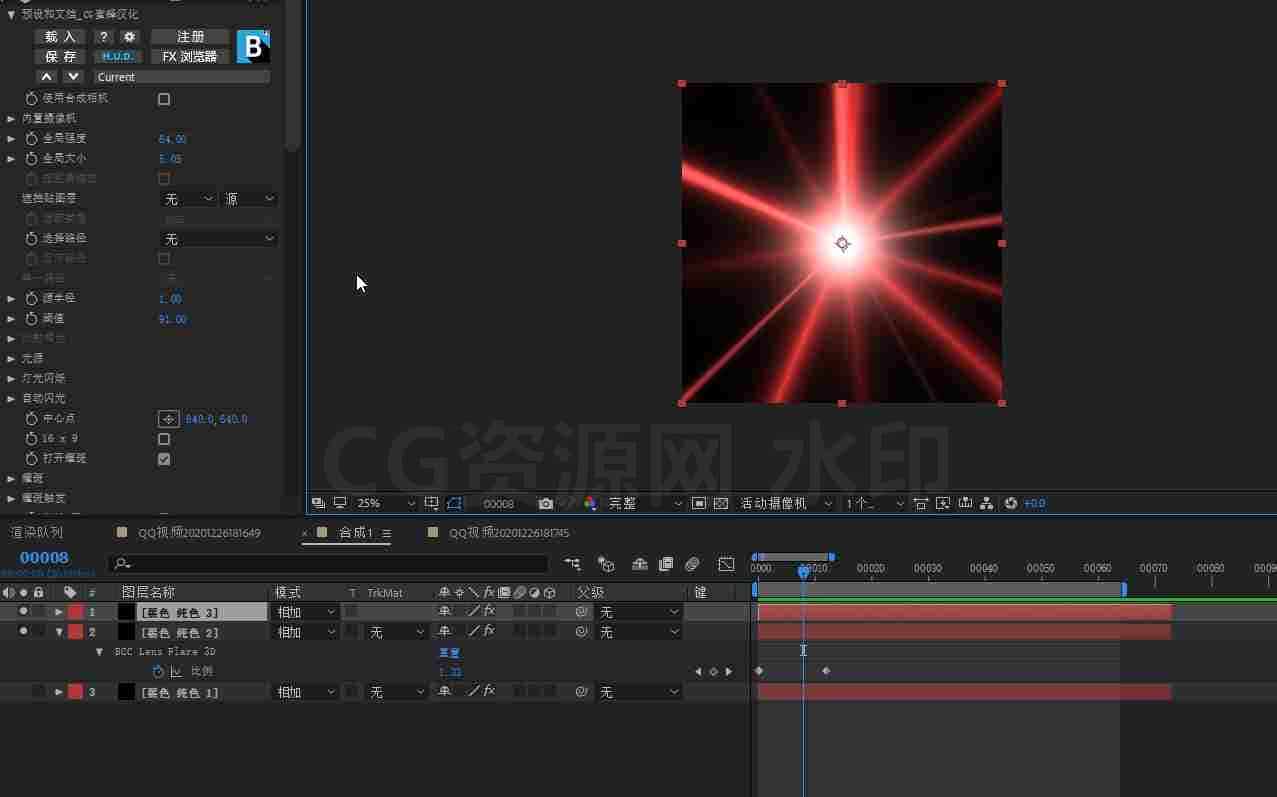Toggle the transparency grid icon
Viewport: 1277px width, 797px height.
tap(720, 503)
